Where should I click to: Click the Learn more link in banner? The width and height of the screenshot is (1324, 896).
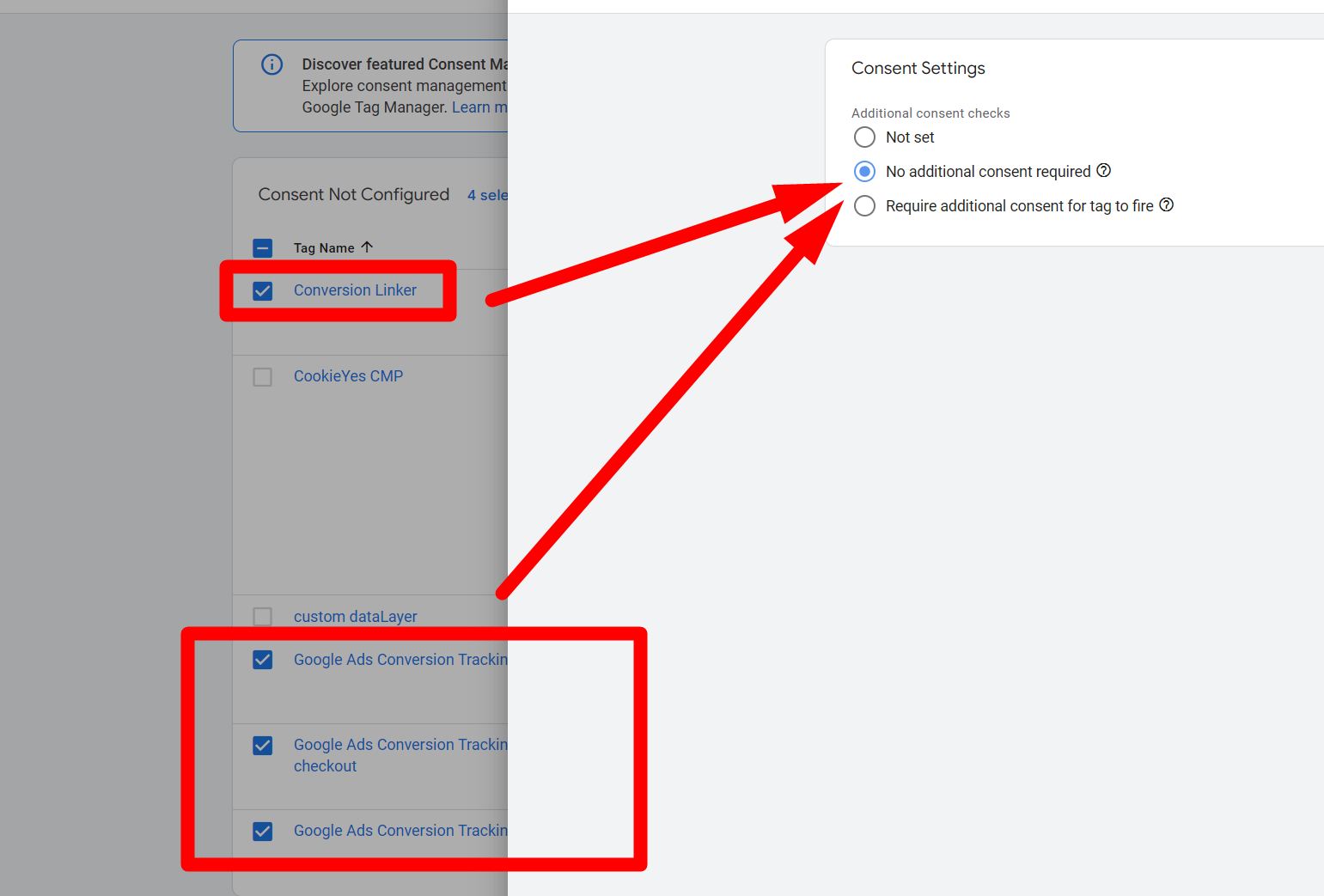479,107
